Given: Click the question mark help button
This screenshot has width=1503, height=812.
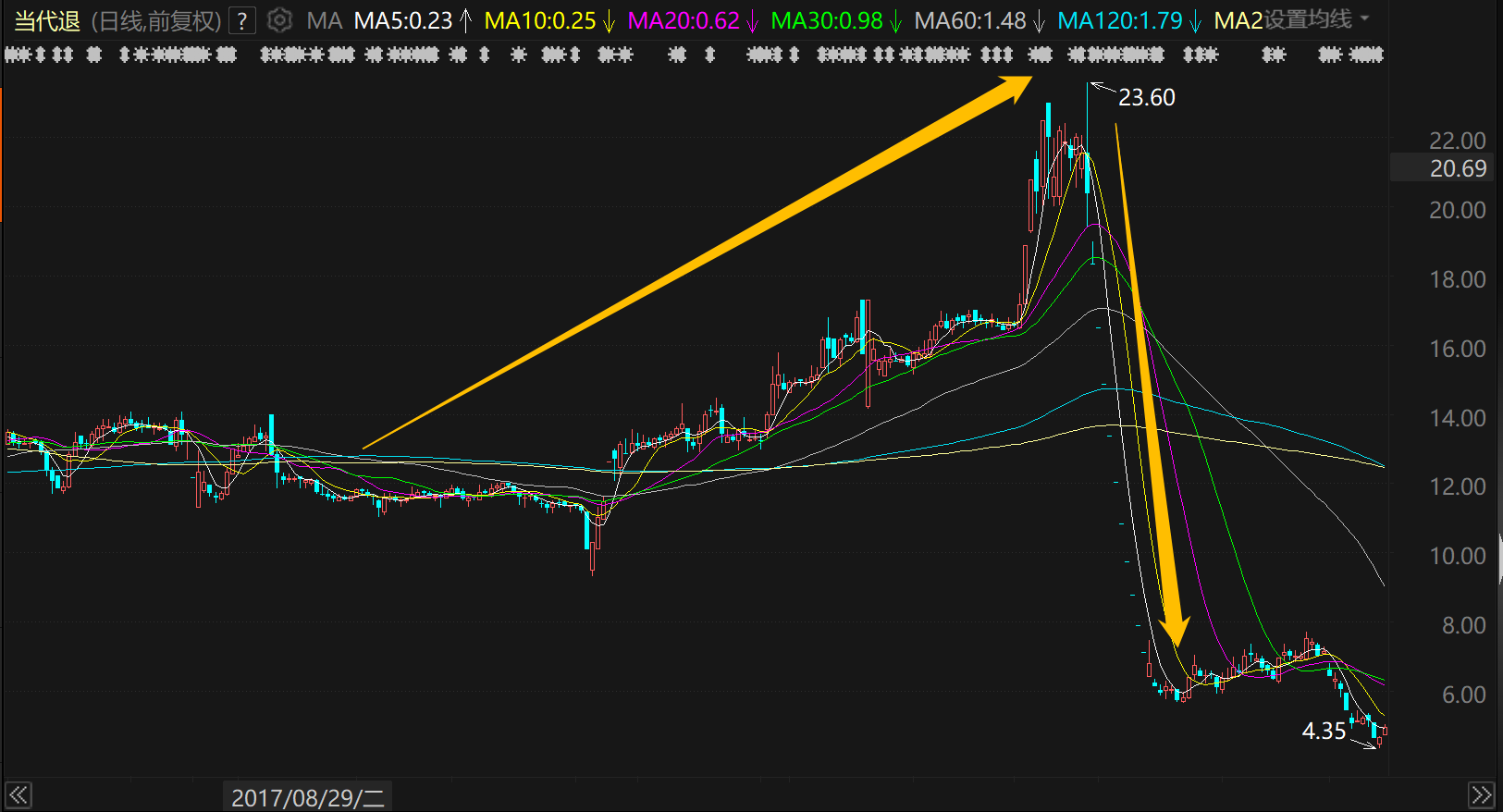Looking at the screenshot, I should coord(242,20).
